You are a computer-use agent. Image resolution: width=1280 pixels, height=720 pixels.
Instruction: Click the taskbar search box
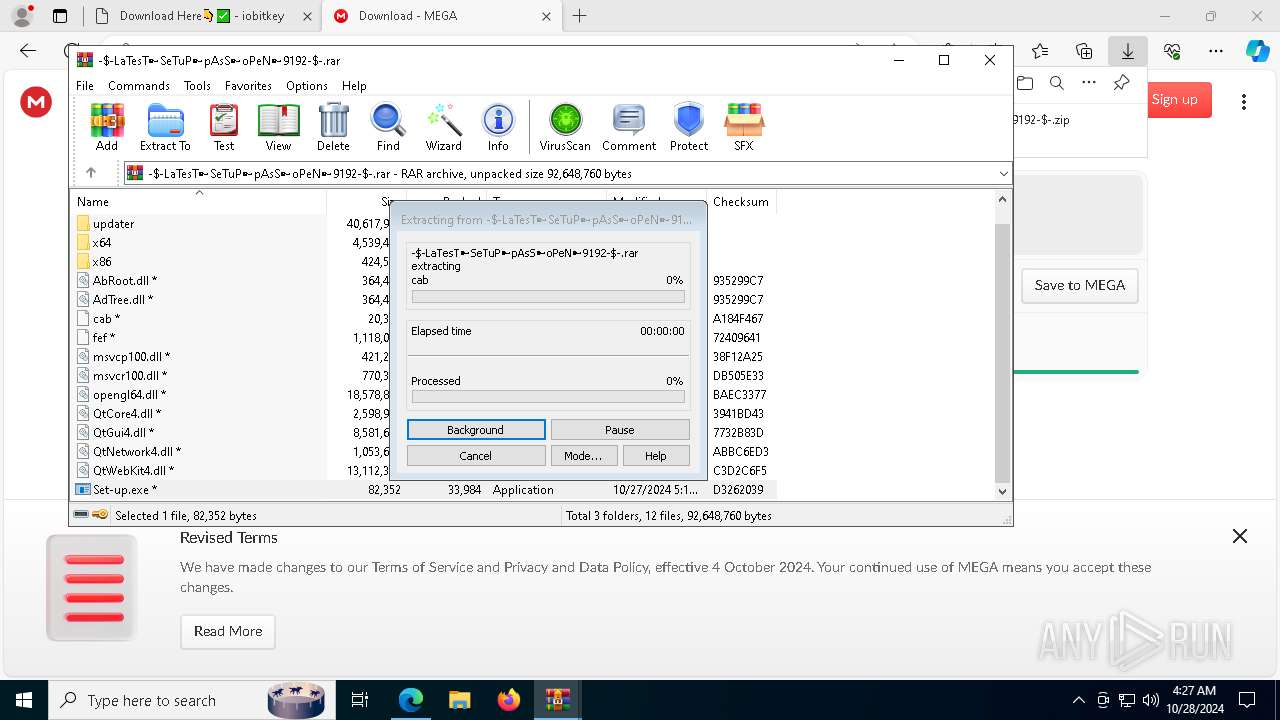pos(190,700)
